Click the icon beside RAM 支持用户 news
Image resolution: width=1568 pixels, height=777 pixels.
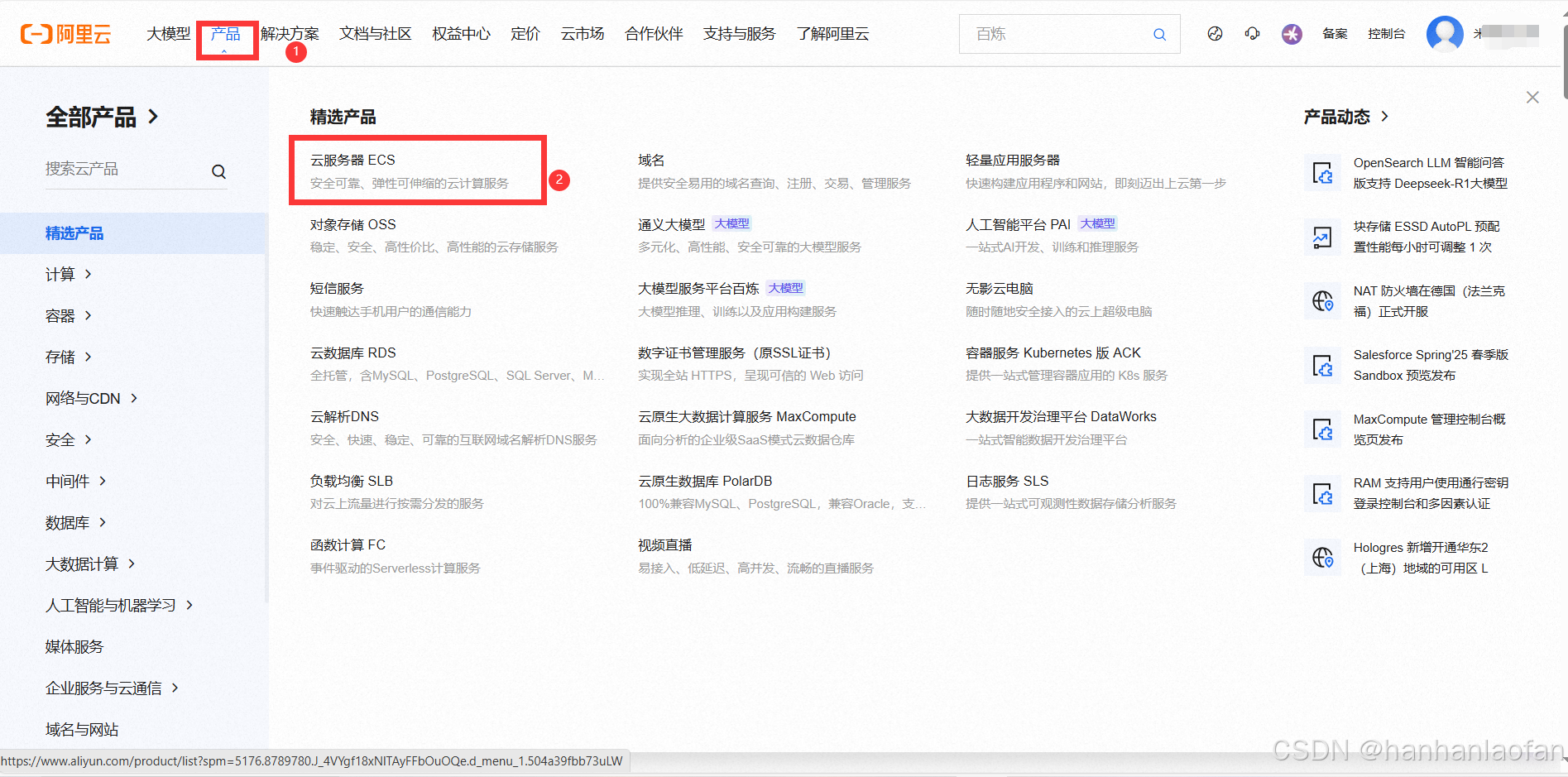point(1322,494)
